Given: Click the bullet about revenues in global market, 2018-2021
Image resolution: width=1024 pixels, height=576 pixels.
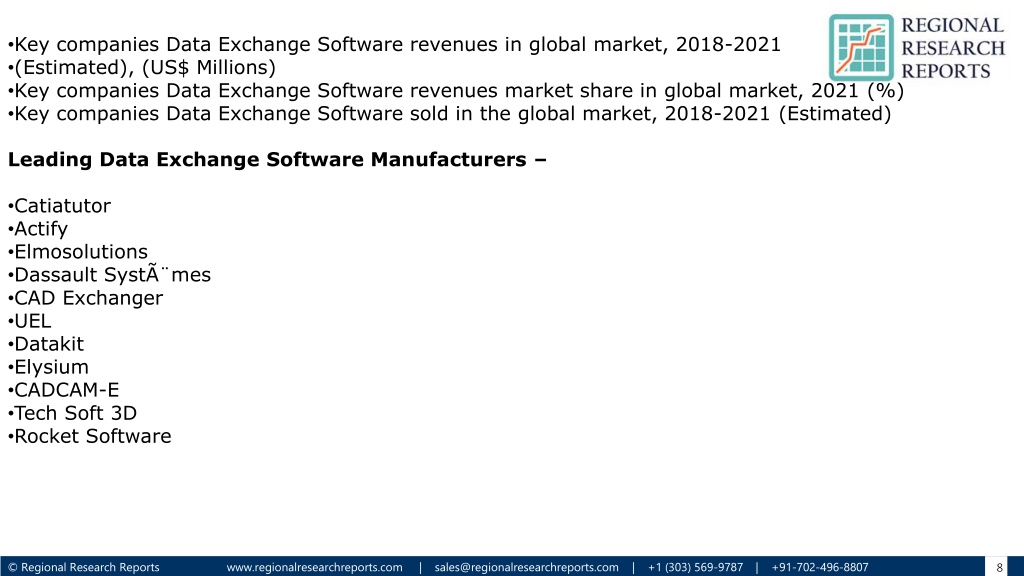Looking at the screenshot, I should pyautogui.click(x=394, y=44).
